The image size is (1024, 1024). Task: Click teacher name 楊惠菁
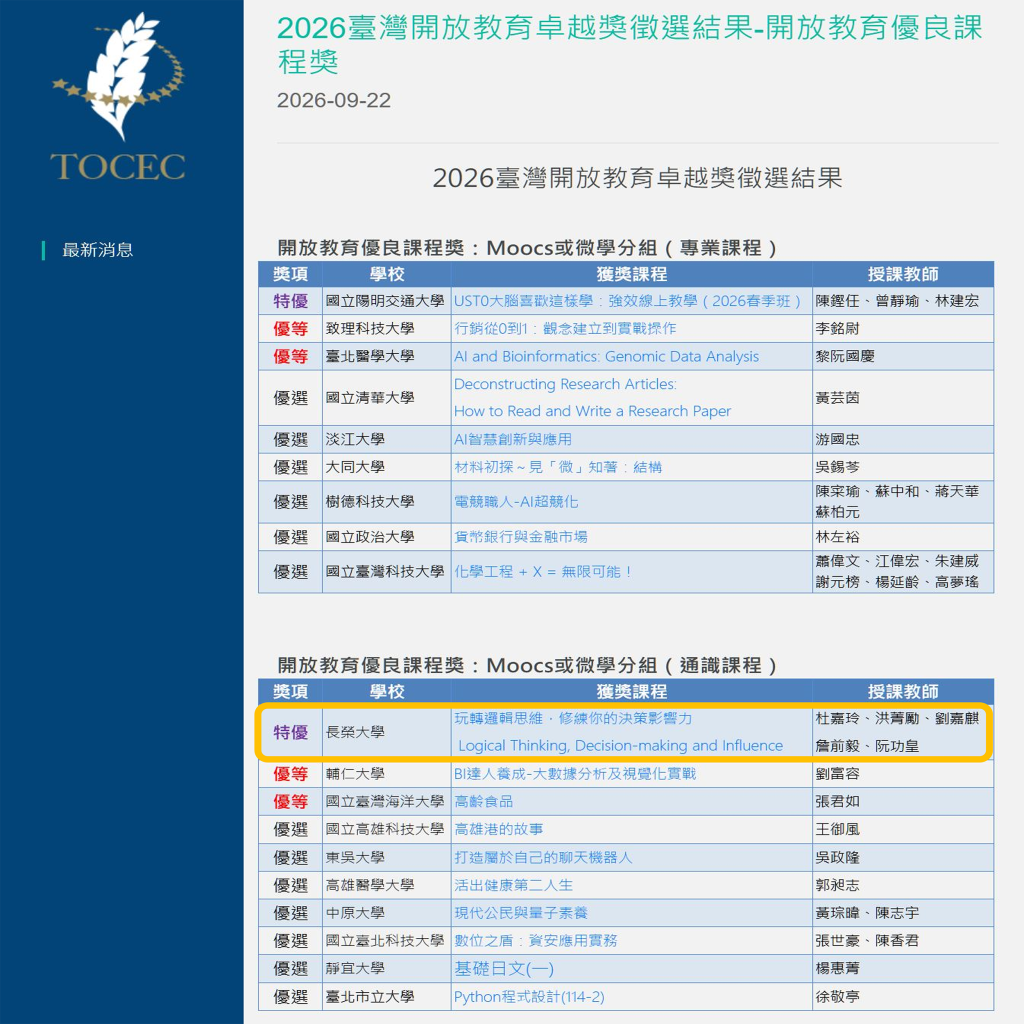[x=837, y=968]
